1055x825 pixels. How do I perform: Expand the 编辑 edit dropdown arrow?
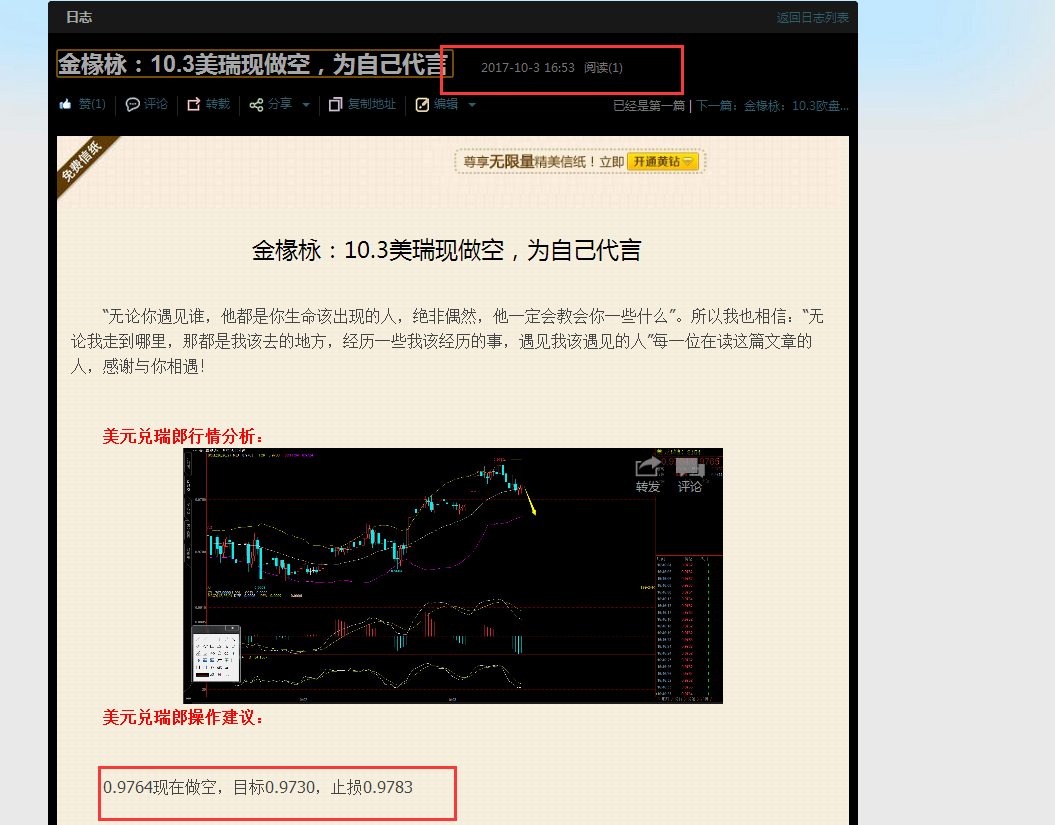coord(471,104)
